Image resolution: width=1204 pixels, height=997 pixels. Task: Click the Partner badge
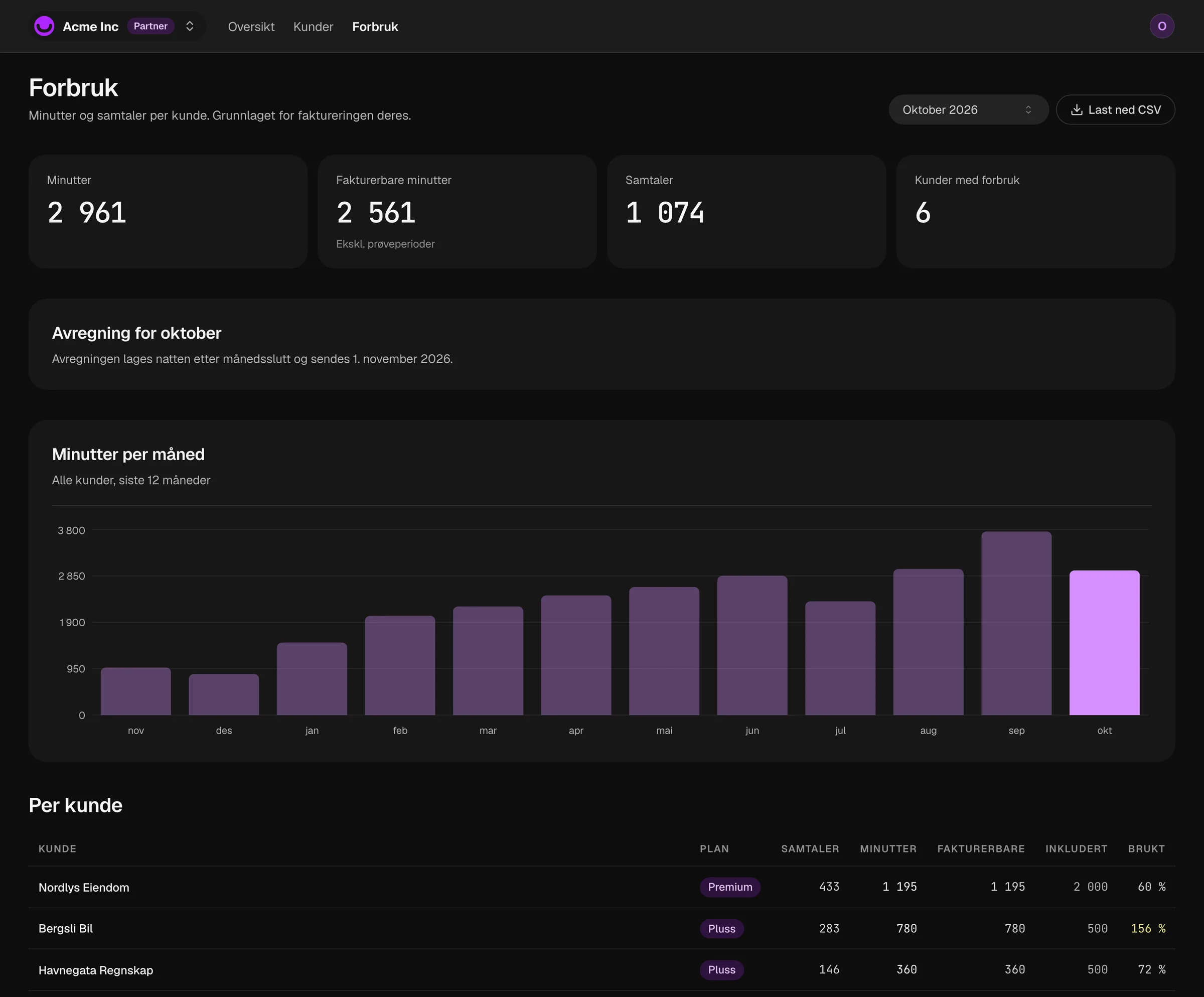point(150,27)
